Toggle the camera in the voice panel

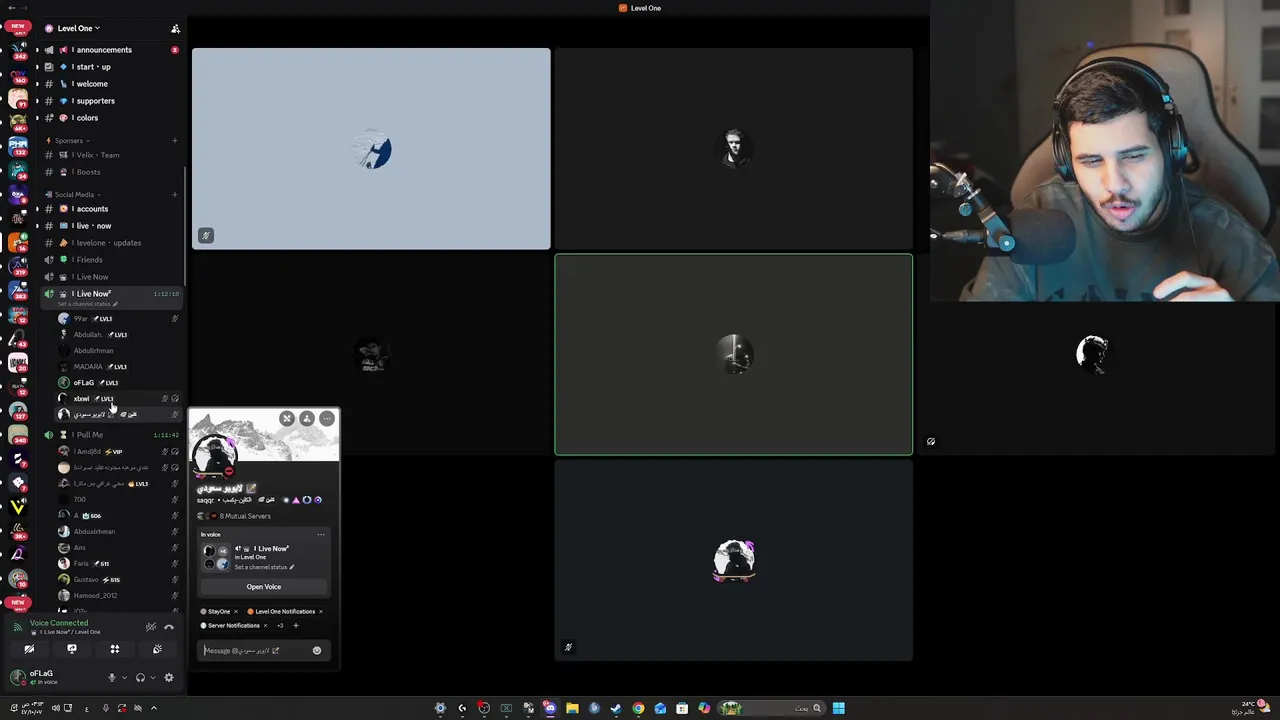click(29, 649)
